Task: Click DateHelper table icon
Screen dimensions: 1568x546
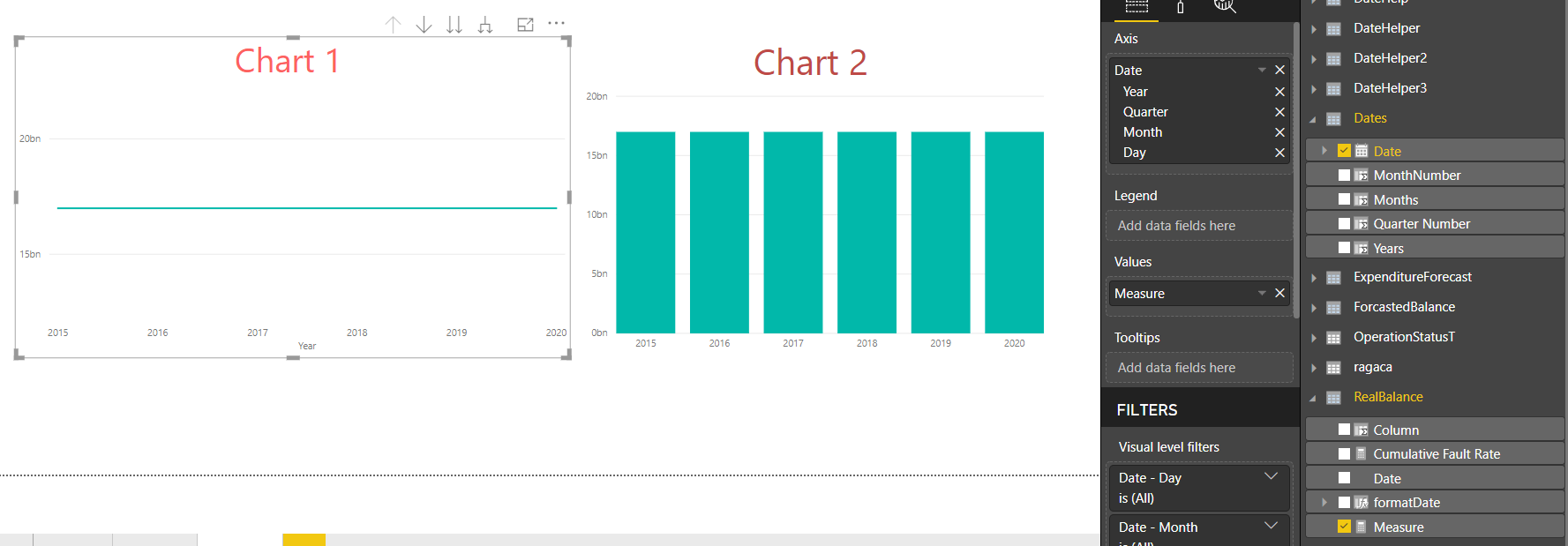Action: [x=1334, y=29]
